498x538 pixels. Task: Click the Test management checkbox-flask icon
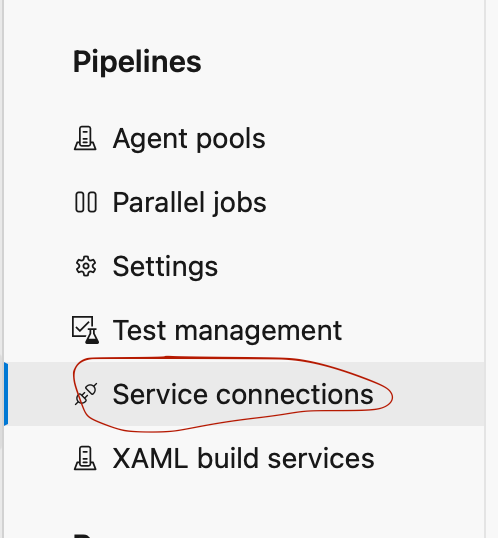click(86, 330)
